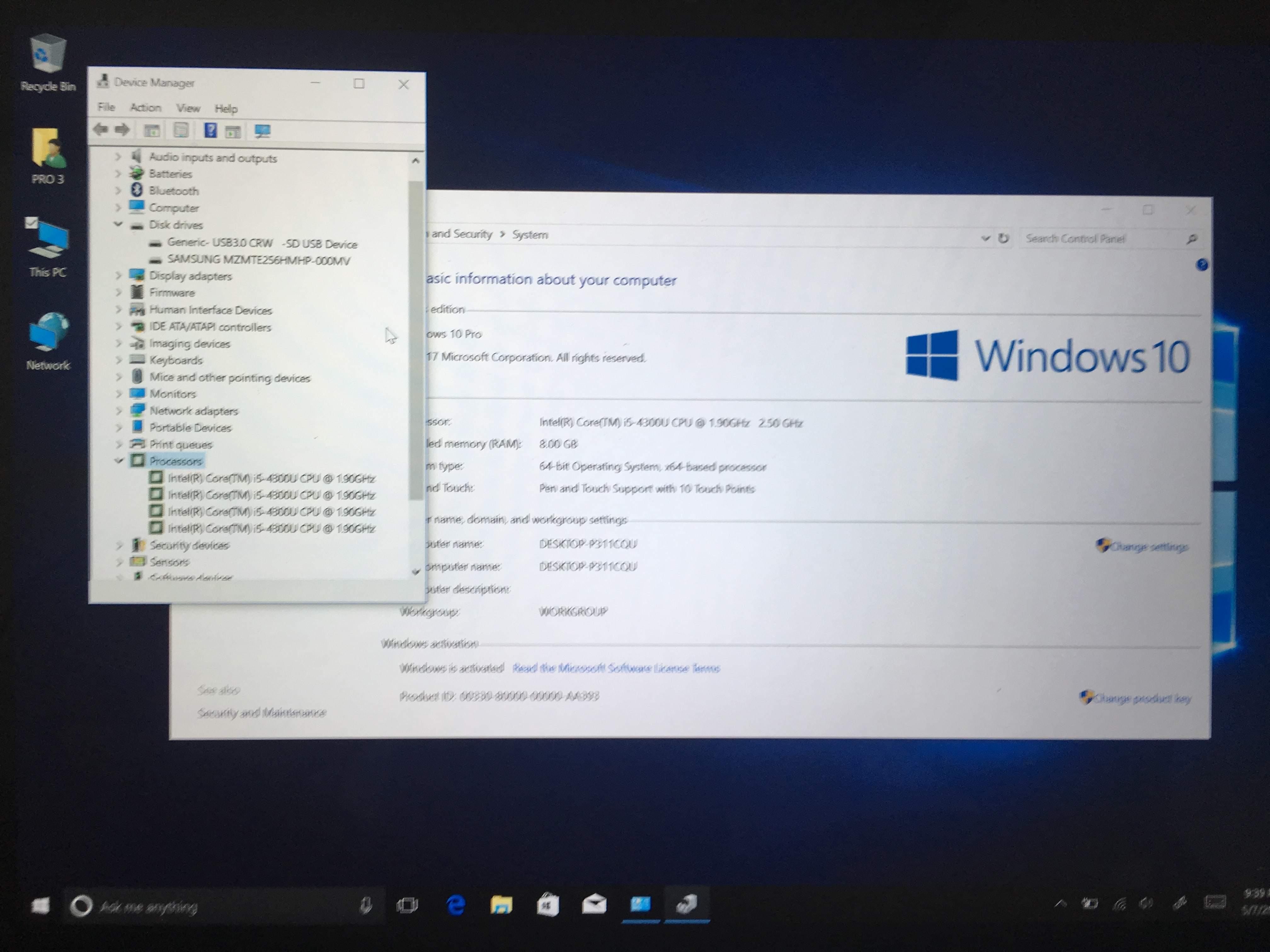Select the Imaging devices item

[190, 343]
